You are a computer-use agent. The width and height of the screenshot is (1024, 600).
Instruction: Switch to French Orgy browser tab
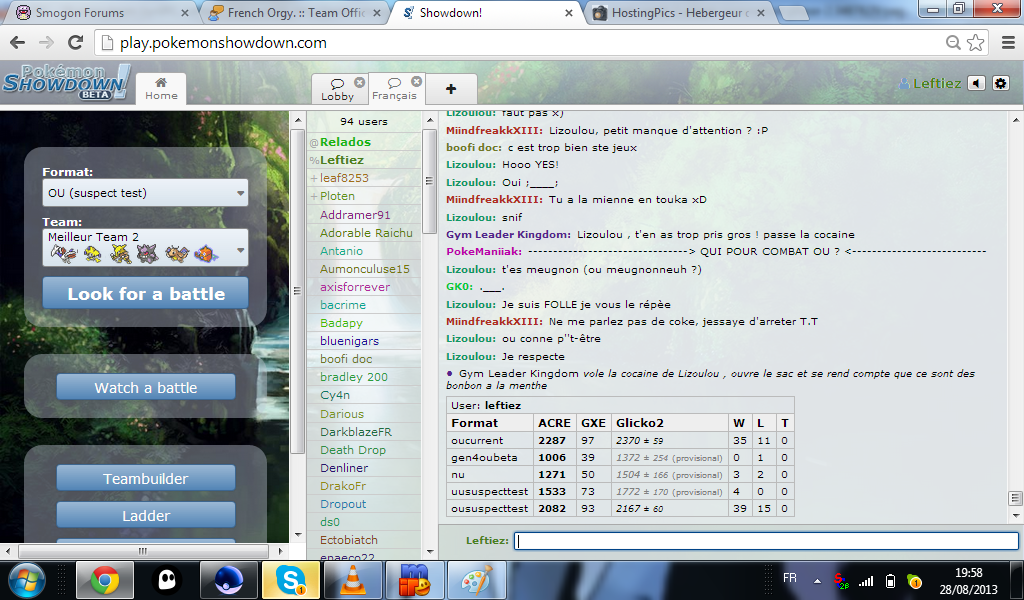tap(293, 12)
